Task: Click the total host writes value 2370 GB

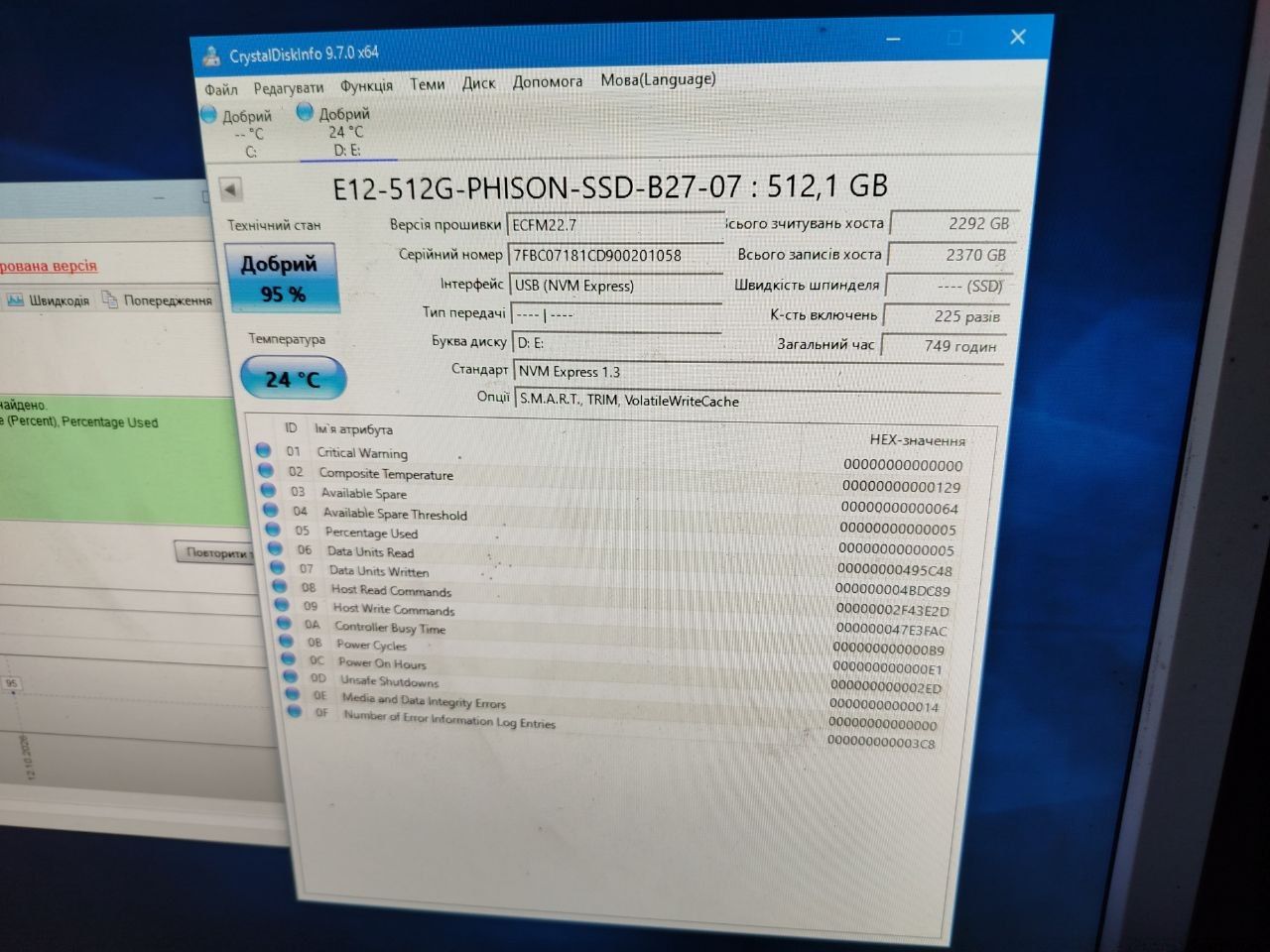Action: click(951, 255)
